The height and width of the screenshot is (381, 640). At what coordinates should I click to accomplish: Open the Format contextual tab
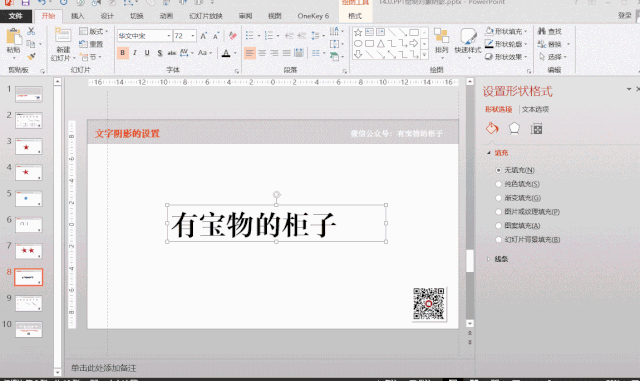click(x=355, y=16)
